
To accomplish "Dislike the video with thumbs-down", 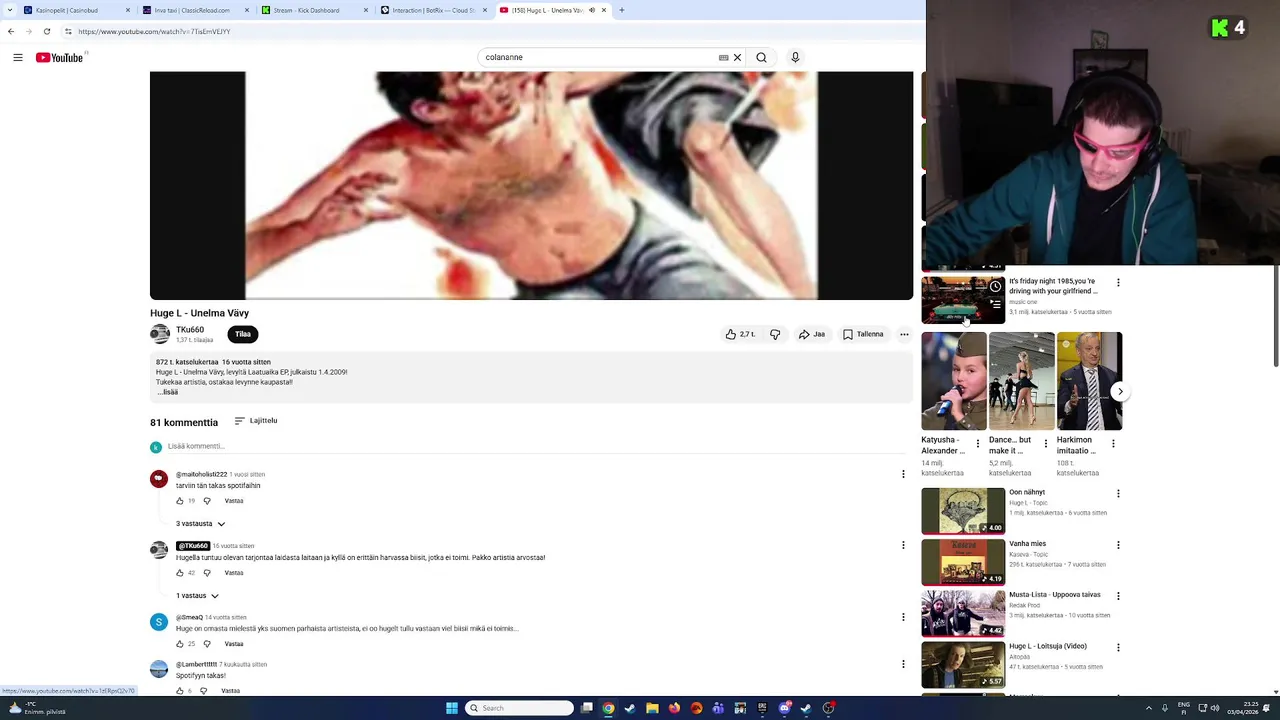I will coord(775,334).
